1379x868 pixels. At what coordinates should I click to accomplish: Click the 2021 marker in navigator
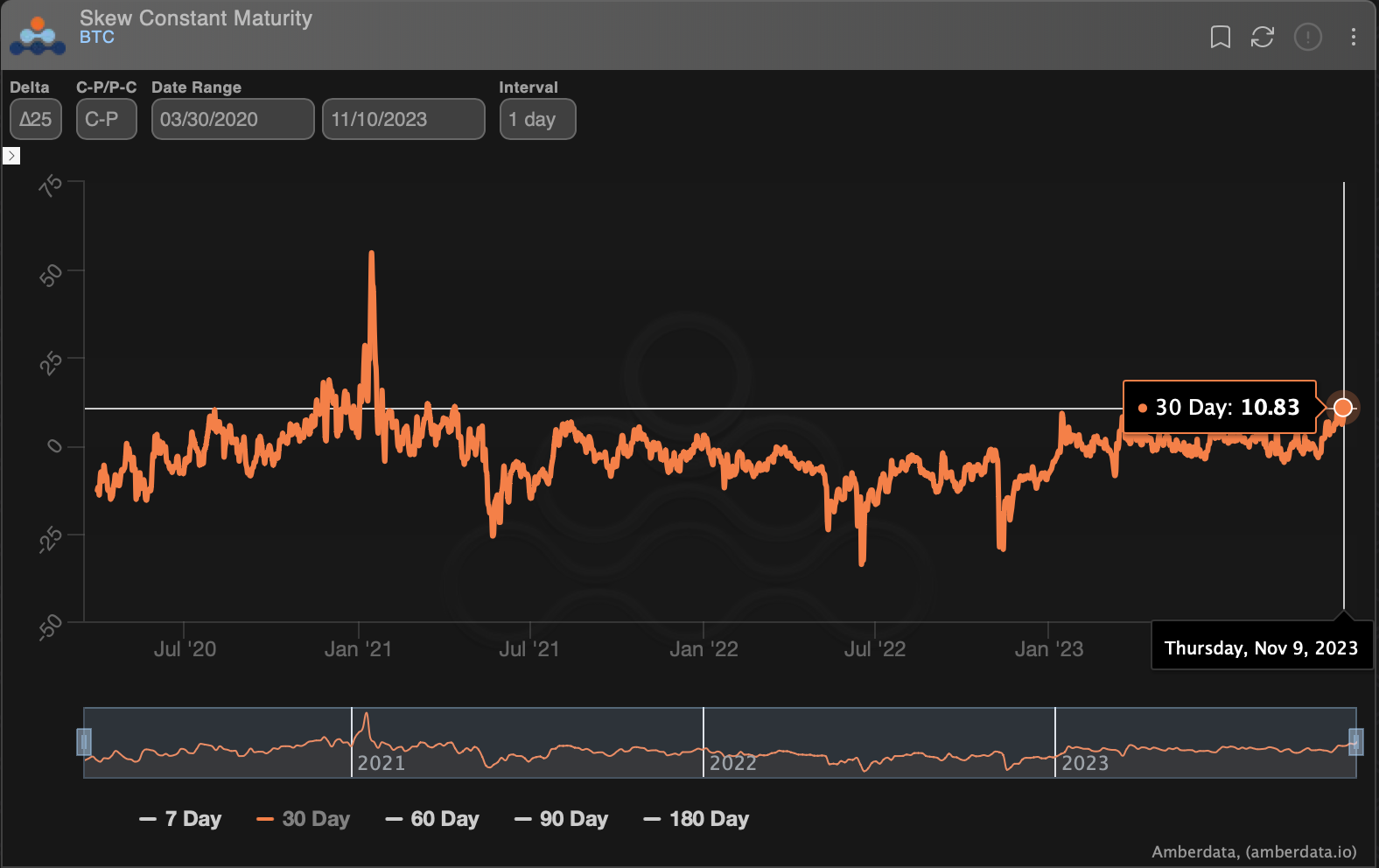381,763
